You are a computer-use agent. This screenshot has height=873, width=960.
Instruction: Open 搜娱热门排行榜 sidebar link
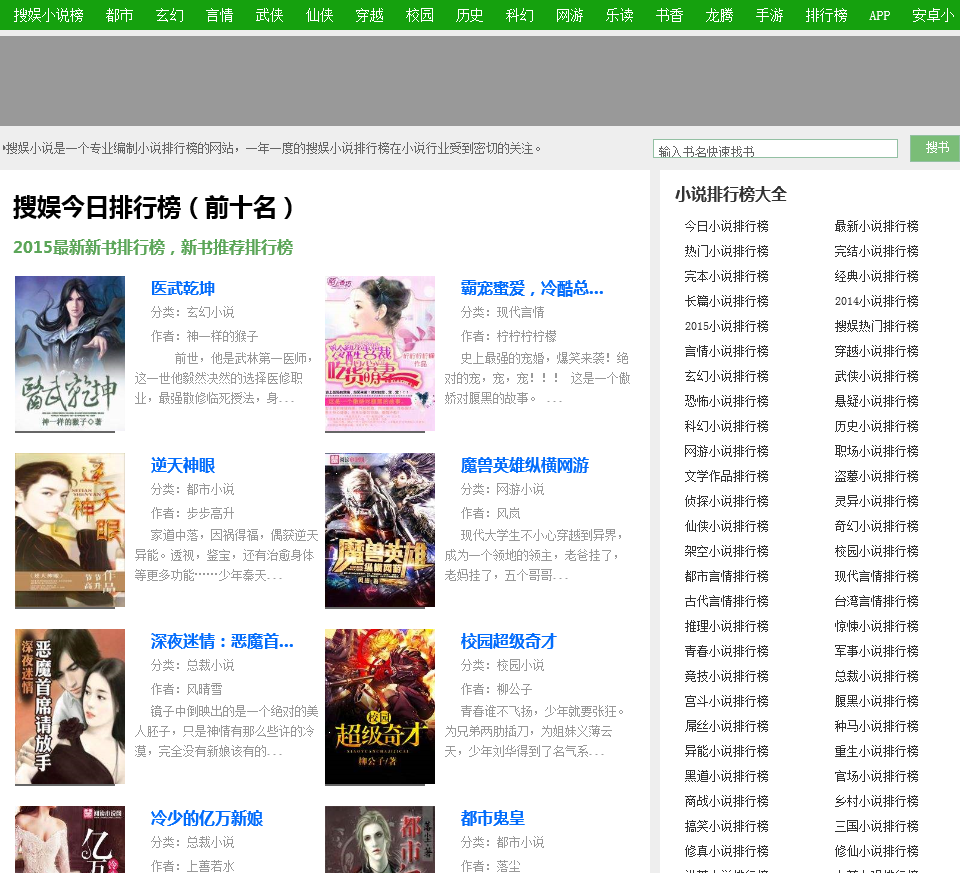point(876,326)
